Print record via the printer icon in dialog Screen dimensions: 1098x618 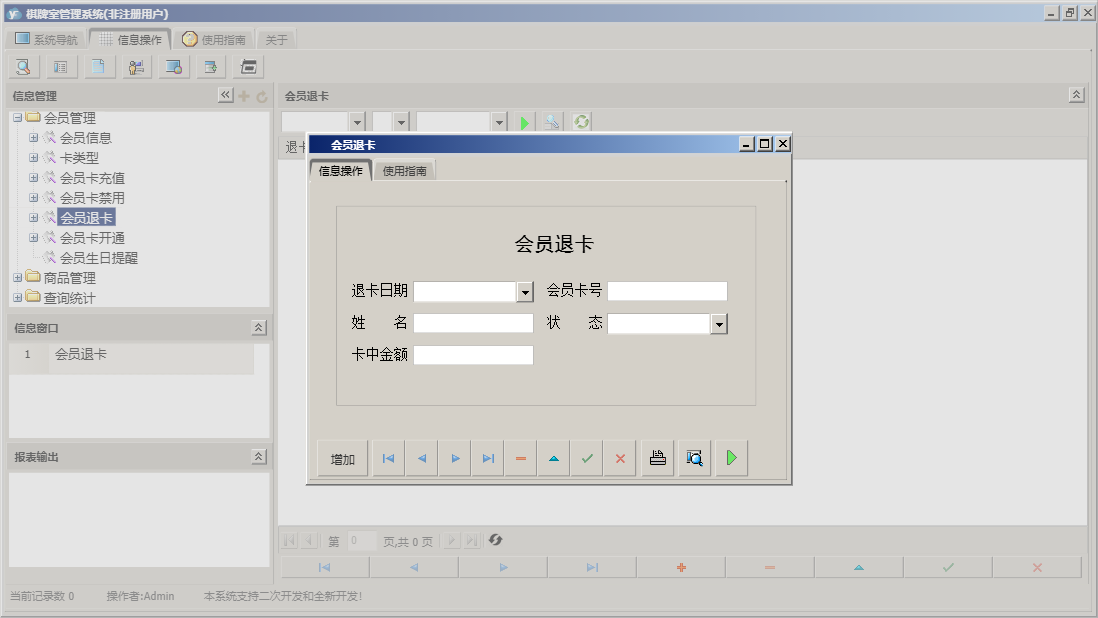[657, 457]
